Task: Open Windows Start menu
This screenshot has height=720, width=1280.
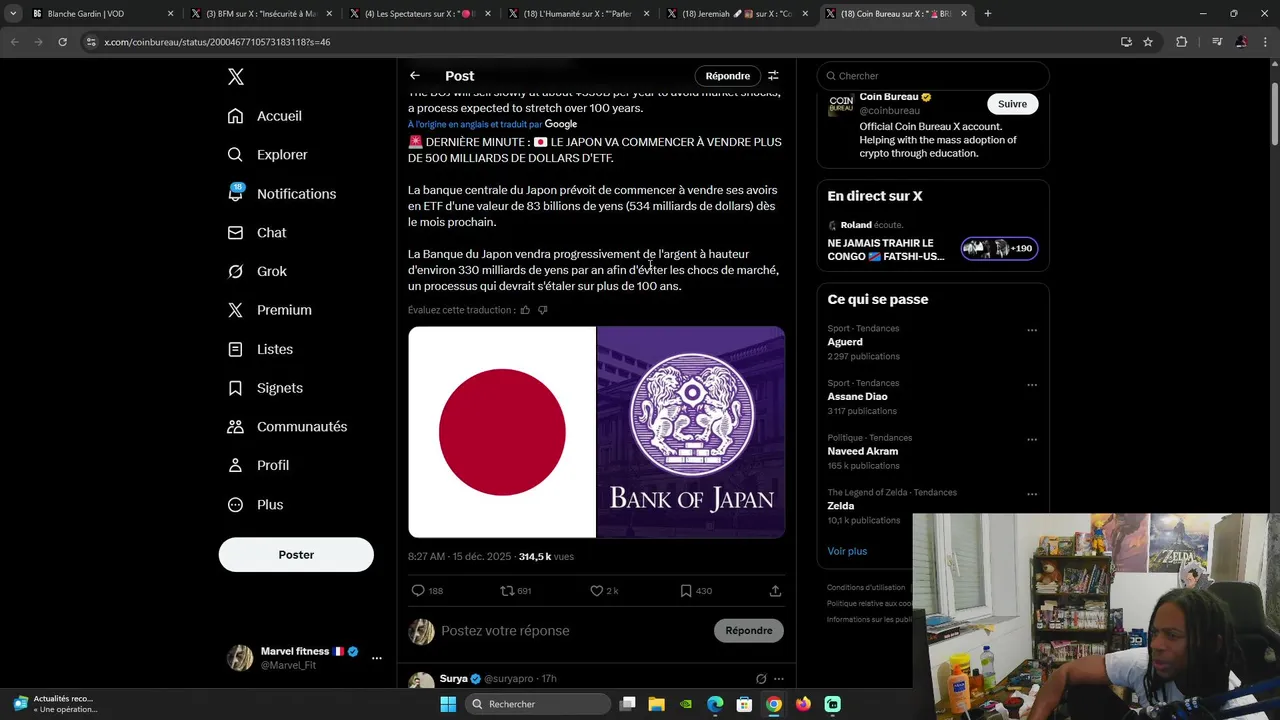Action: pyautogui.click(x=448, y=704)
